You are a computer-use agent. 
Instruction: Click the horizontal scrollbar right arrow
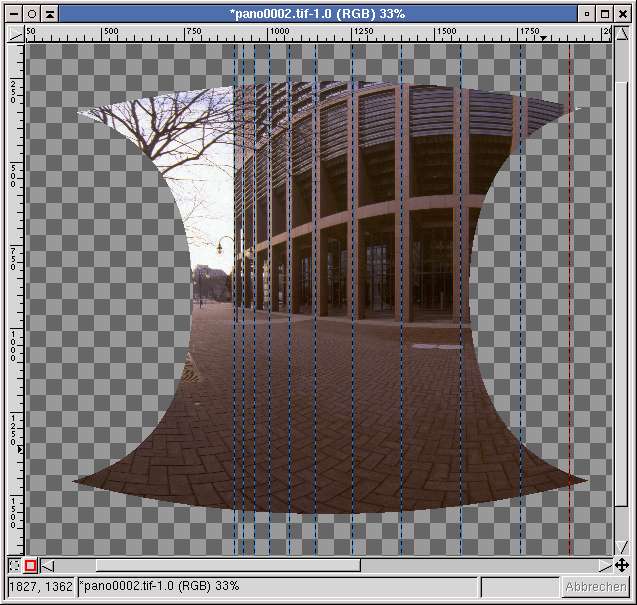[x=605, y=565]
